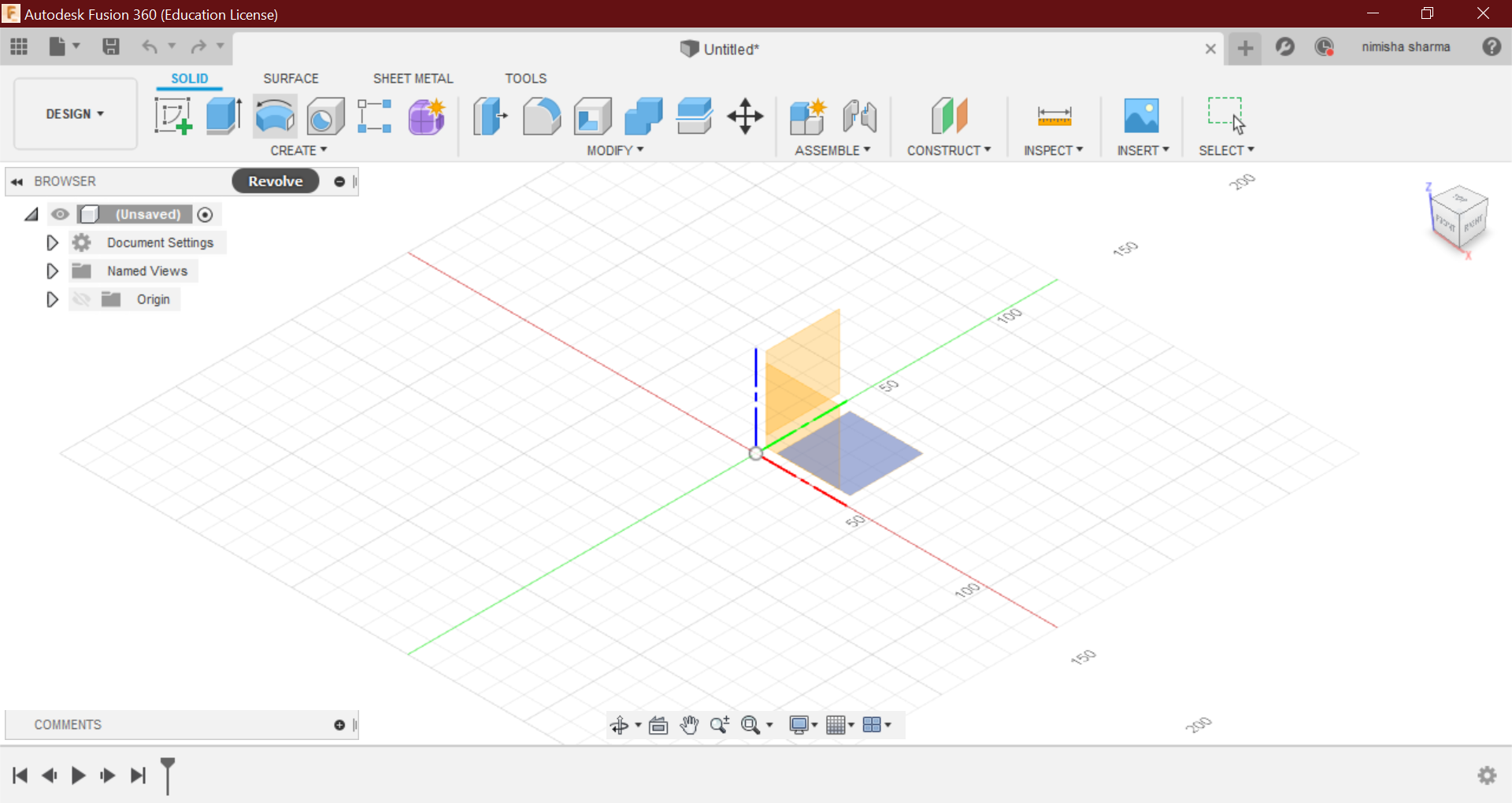The image size is (1512, 803).
Task: Open the CONSTRUCT dropdown menu
Action: [x=949, y=150]
